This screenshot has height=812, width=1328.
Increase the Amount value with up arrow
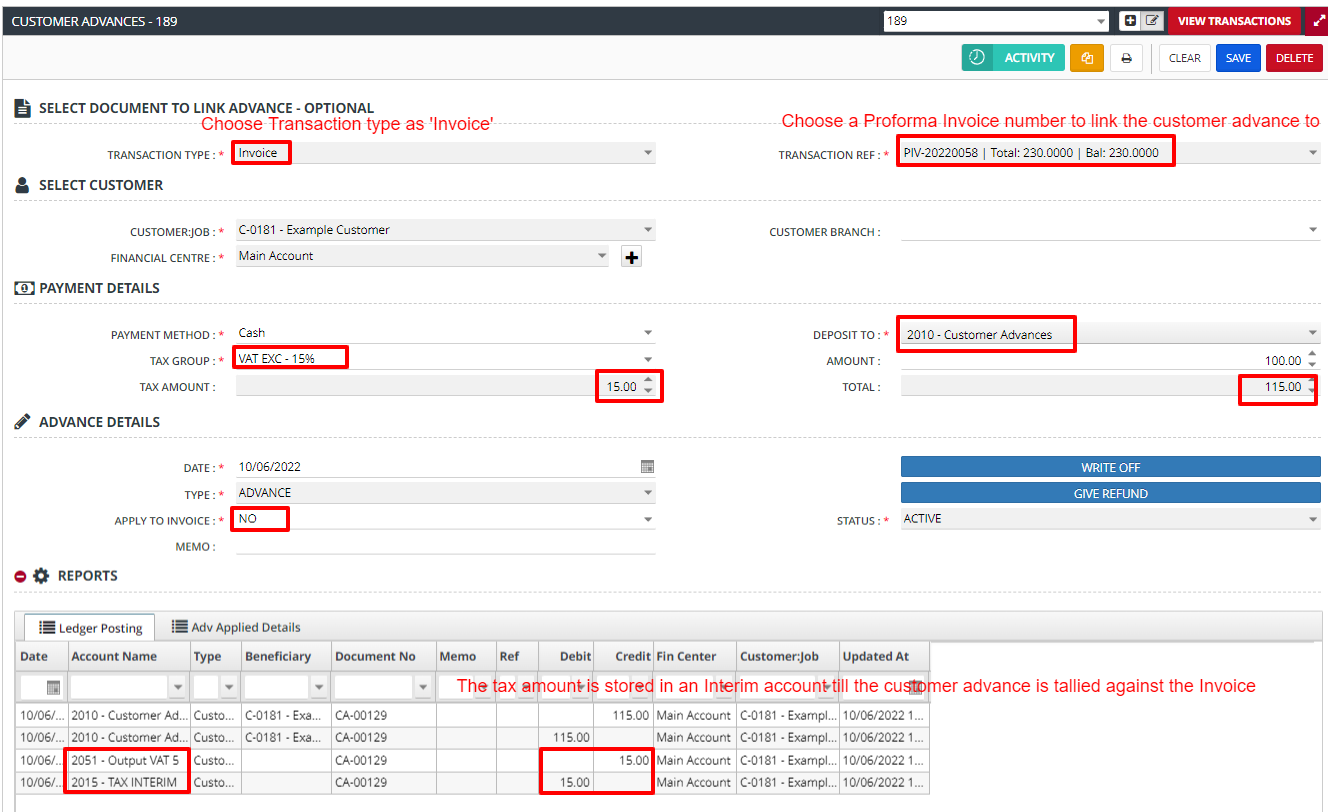(x=1312, y=356)
